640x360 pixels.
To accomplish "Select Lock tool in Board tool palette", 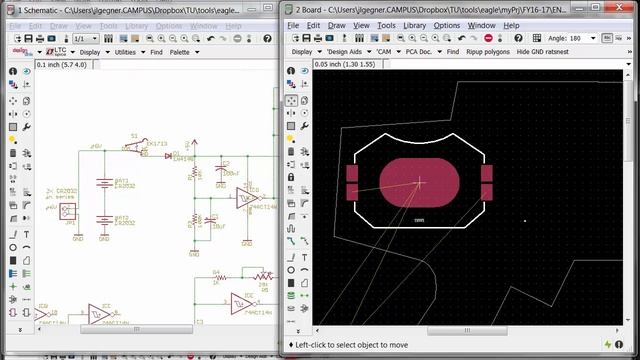I will coord(291,177).
